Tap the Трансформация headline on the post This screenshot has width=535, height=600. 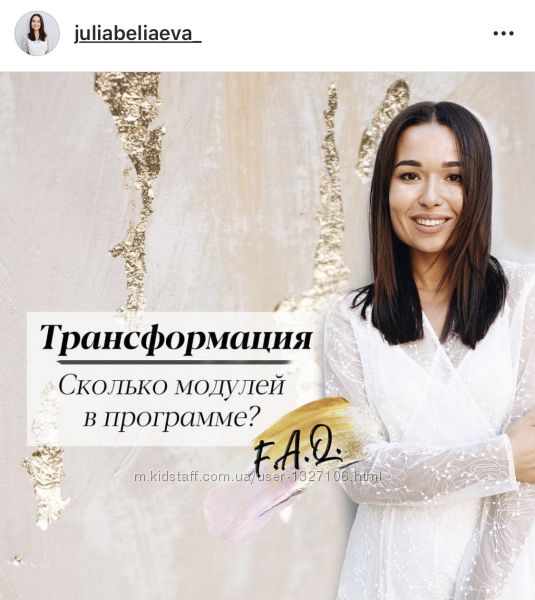click(x=176, y=338)
